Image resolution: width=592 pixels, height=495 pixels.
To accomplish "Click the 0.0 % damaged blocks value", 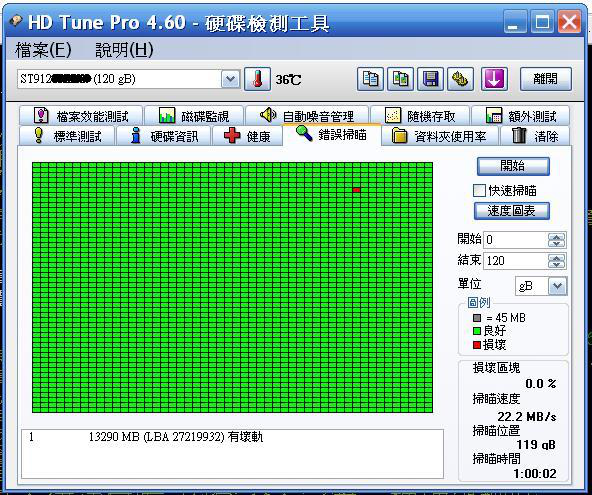I will click(541, 384).
